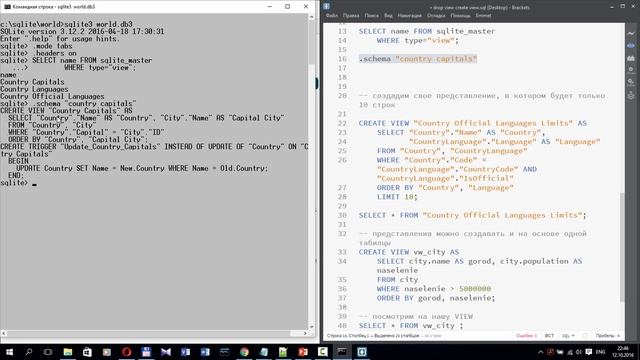This screenshot has width=640, height=360.
Task: Click .schema "country capitals" line in editor
Action: coord(418,59)
